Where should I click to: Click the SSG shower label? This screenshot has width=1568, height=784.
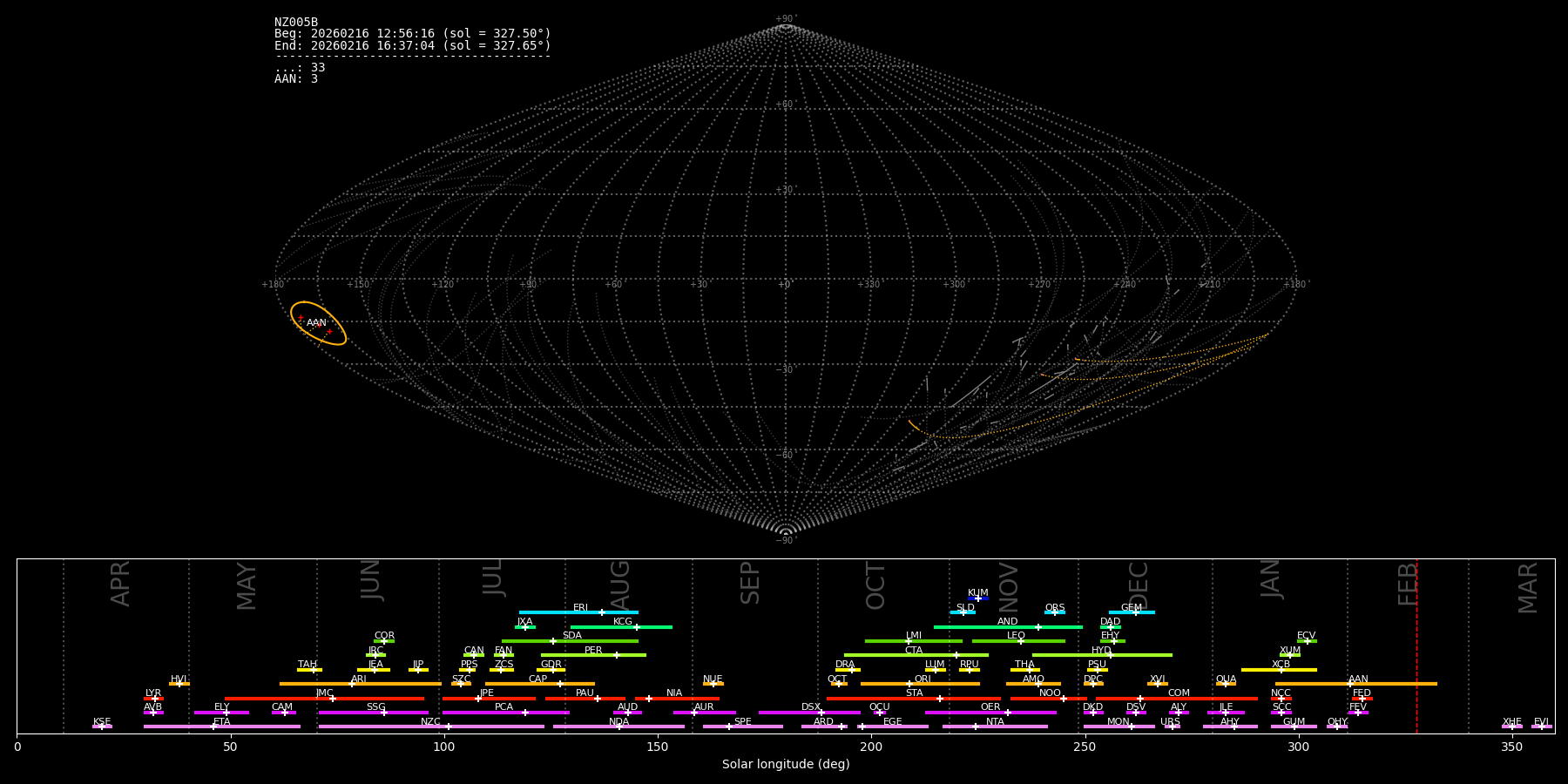pos(375,707)
